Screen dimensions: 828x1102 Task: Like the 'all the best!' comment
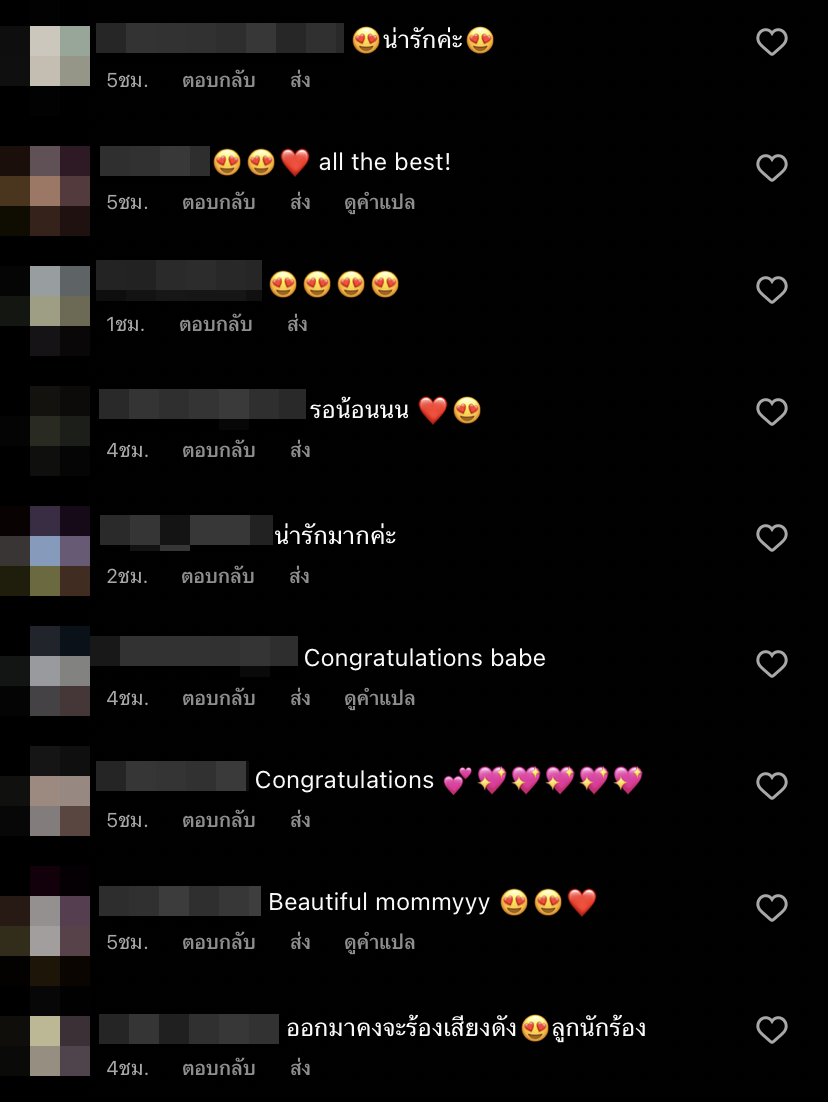pos(772,167)
